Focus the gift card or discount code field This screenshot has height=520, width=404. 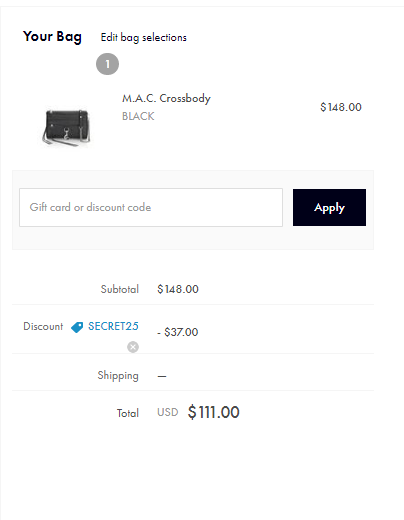tap(151, 207)
